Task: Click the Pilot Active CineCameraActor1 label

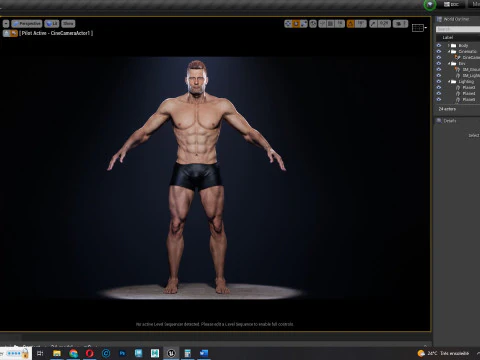Action: click(x=56, y=33)
